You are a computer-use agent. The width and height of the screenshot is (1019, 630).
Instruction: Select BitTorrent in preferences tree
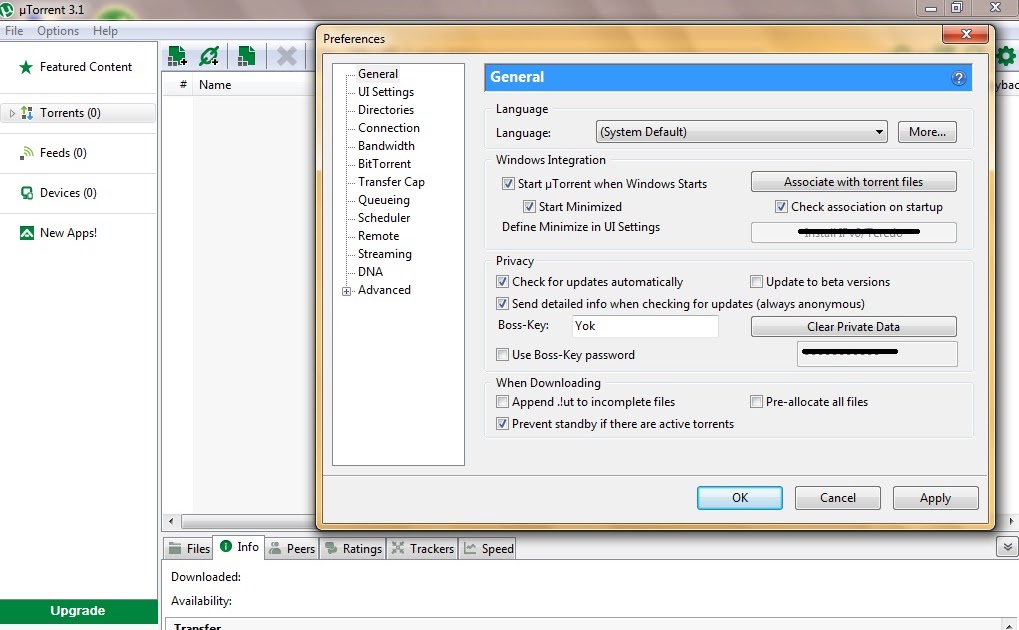coord(384,164)
